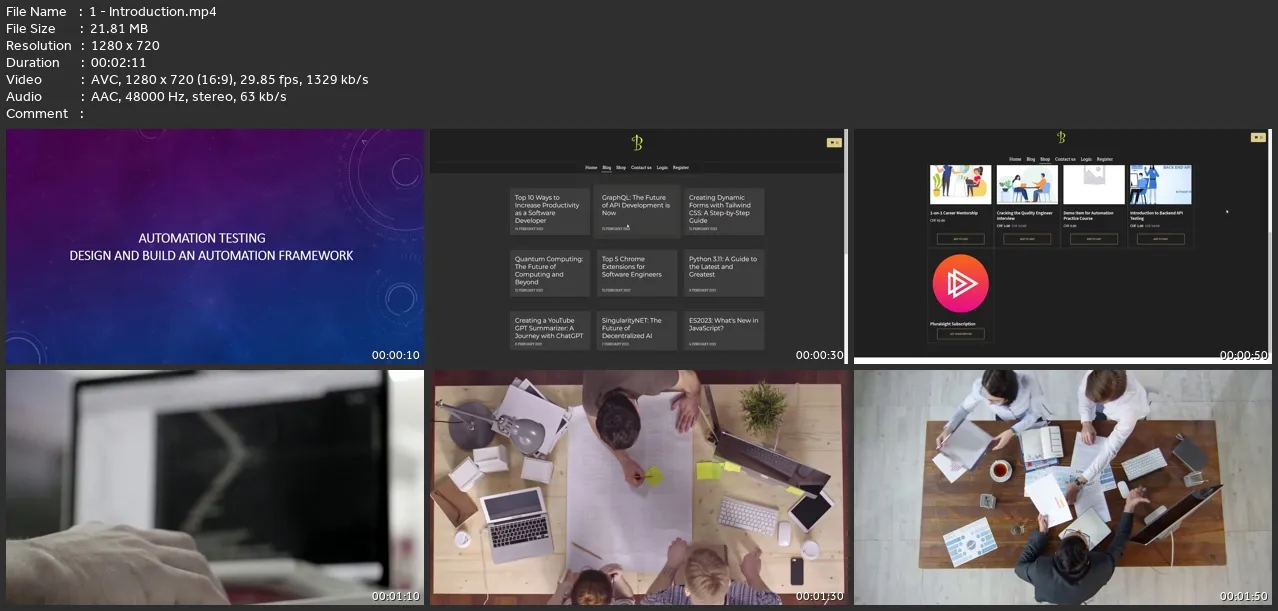The image size is (1278, 611).
Task: Add Introduction to Backend API Testing to cart
Action: pyautogui.click(x=1160, y=239)
